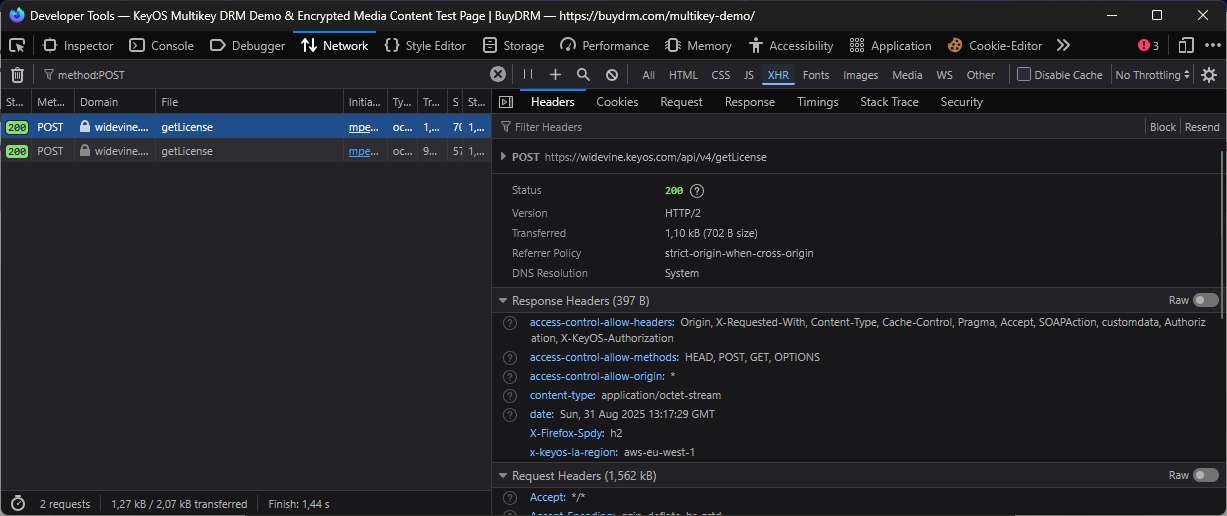Open network settings gear

click(1209, 75)
